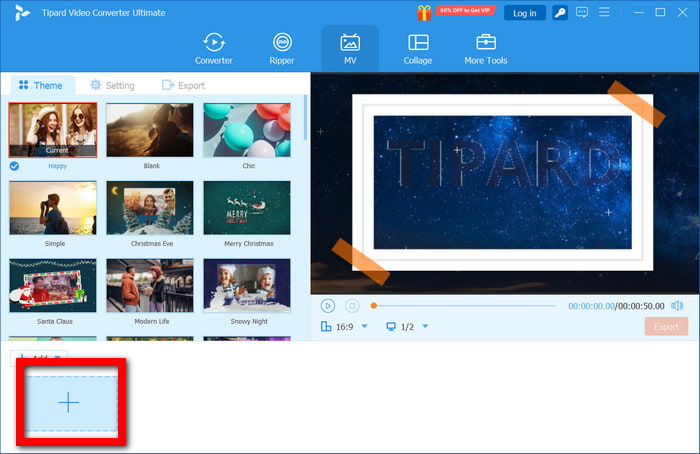The width and height of the screenshot is (700, 454).
Task: Open the register key icon
Action: click(560, 13)
